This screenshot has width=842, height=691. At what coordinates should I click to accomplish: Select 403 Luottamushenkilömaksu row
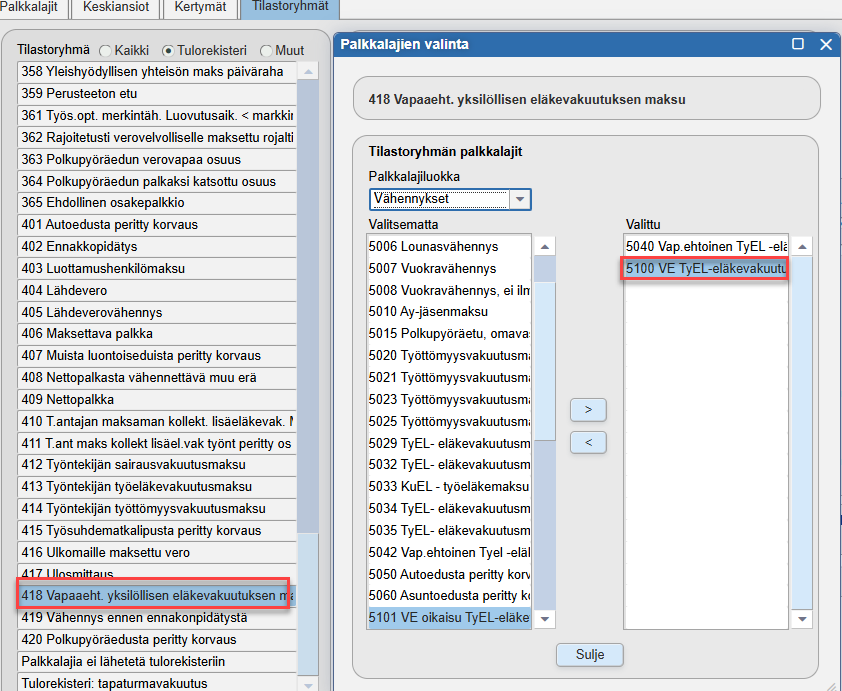(x=157, y=268)
